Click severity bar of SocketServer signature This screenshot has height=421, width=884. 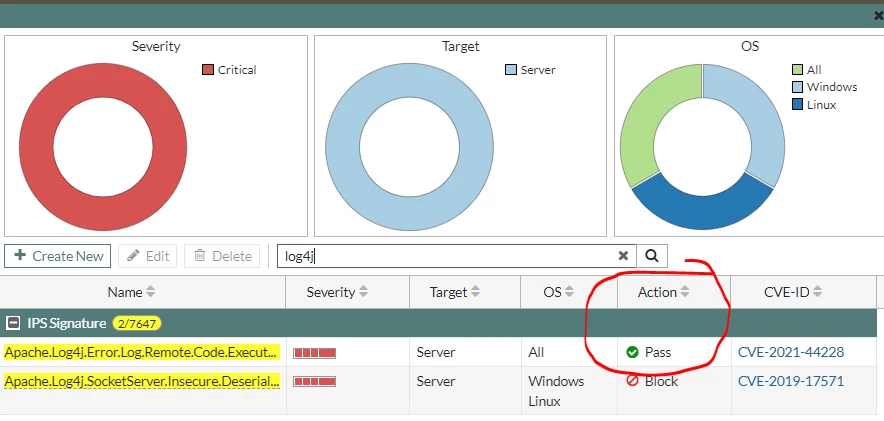(x=315, y=382)
